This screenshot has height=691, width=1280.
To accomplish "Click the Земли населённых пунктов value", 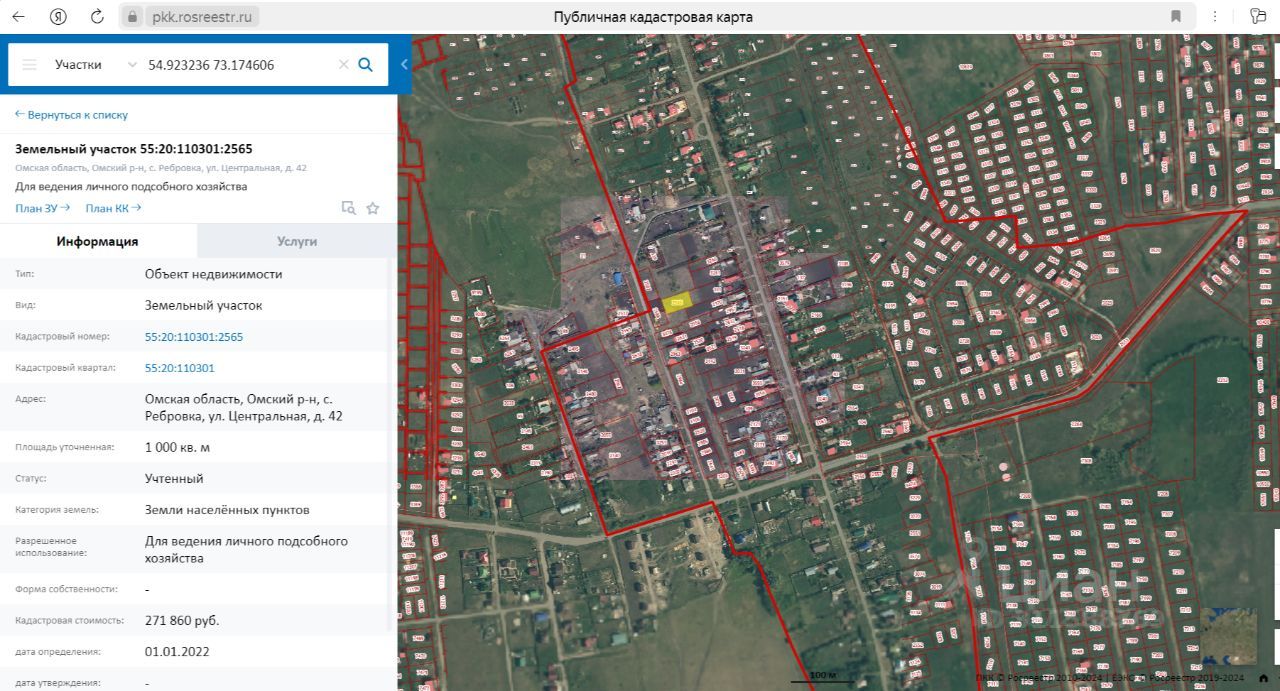I will click(x=227, y=510).
